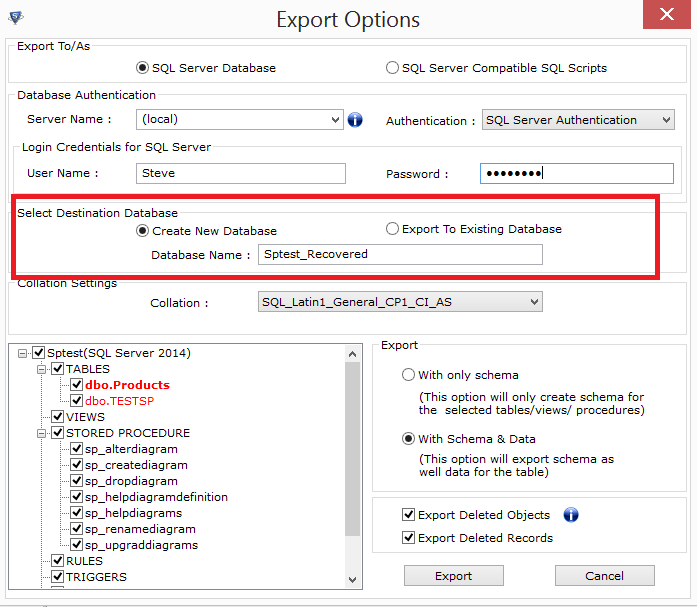Expand the Collation dropdown list
The image size is (697, 607).
point(534,301)
